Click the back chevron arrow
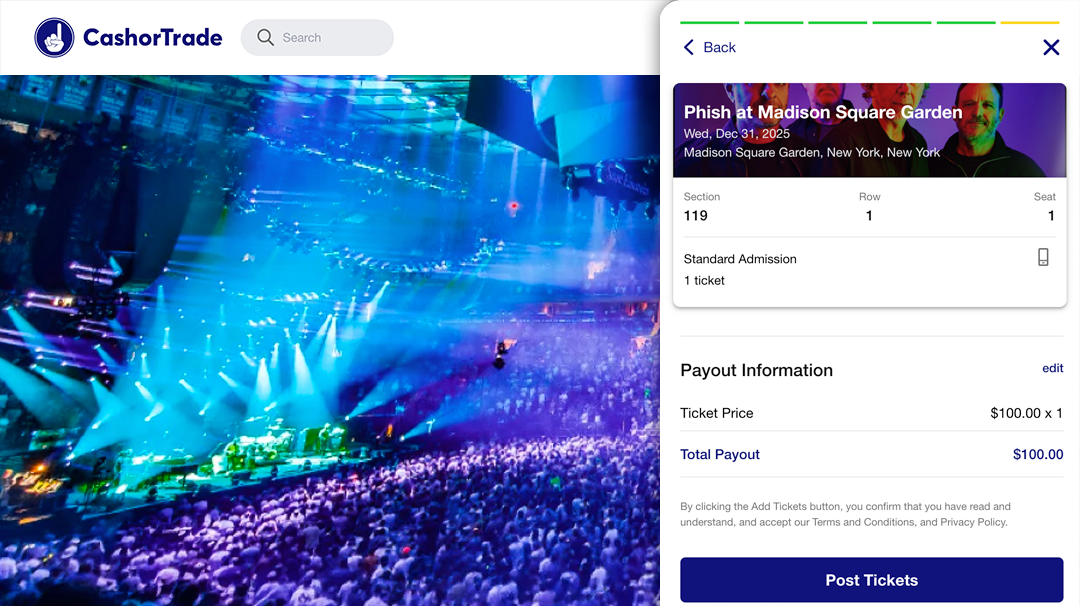Viewport: 1080px width, 606px height. (x=688, y=47)
